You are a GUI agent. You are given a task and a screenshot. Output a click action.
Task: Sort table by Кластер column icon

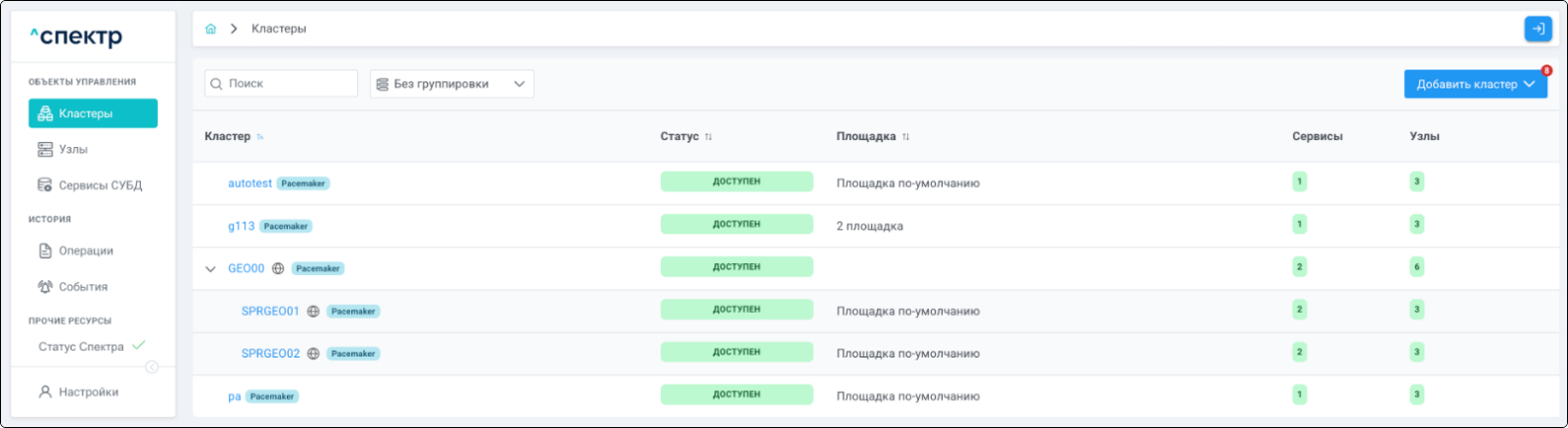click(x=260, y=137)
